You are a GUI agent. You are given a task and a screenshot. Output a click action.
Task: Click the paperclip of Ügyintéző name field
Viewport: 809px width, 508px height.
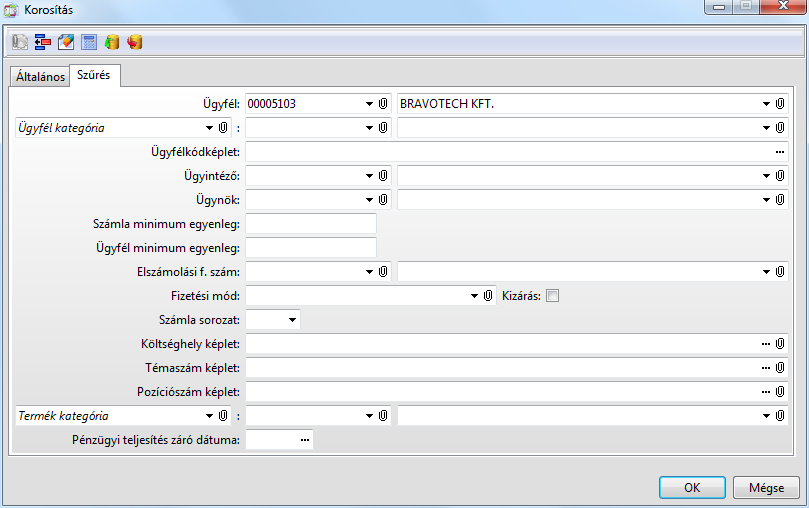coord(780,176)
